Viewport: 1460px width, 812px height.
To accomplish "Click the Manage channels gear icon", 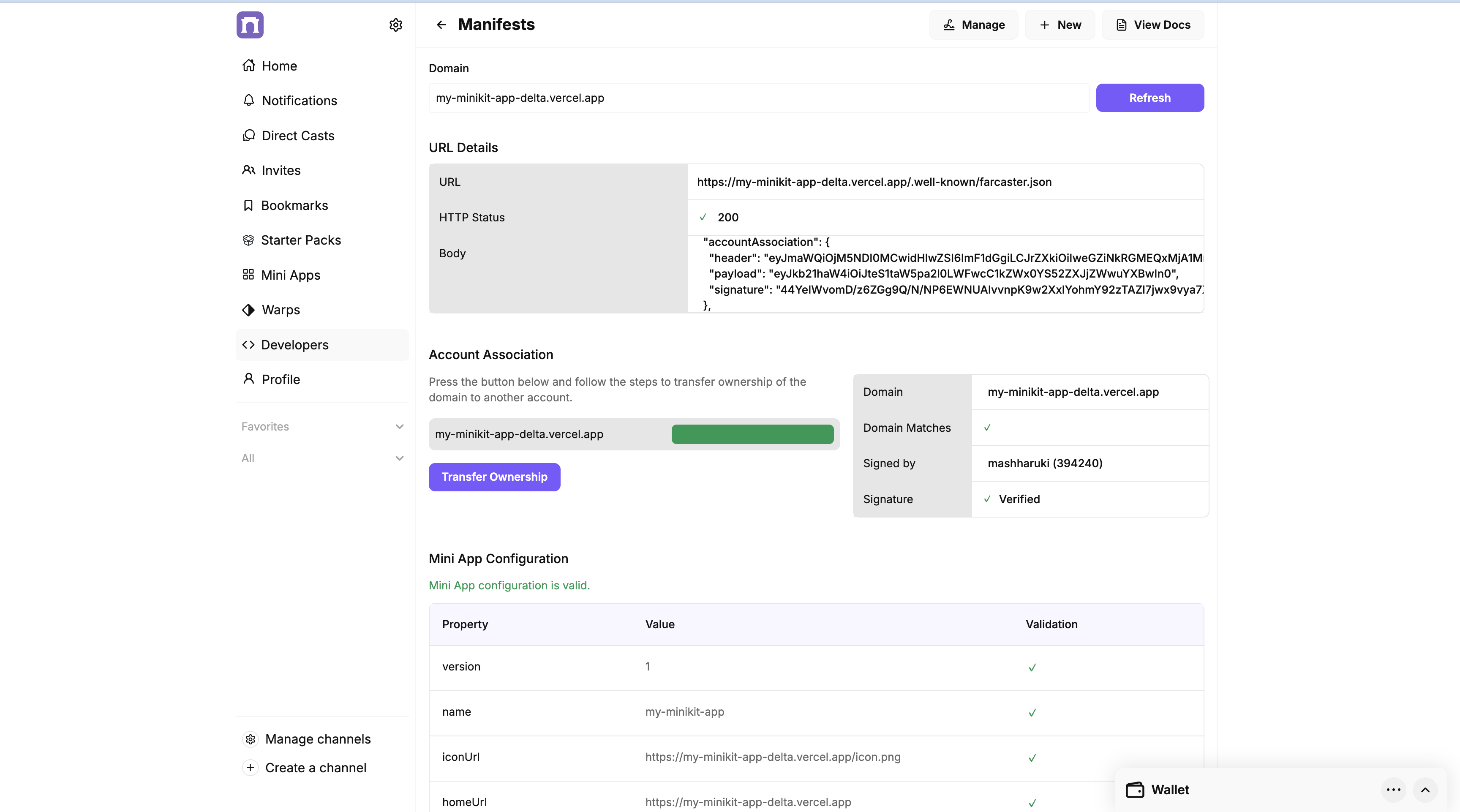I will [250, 739].
